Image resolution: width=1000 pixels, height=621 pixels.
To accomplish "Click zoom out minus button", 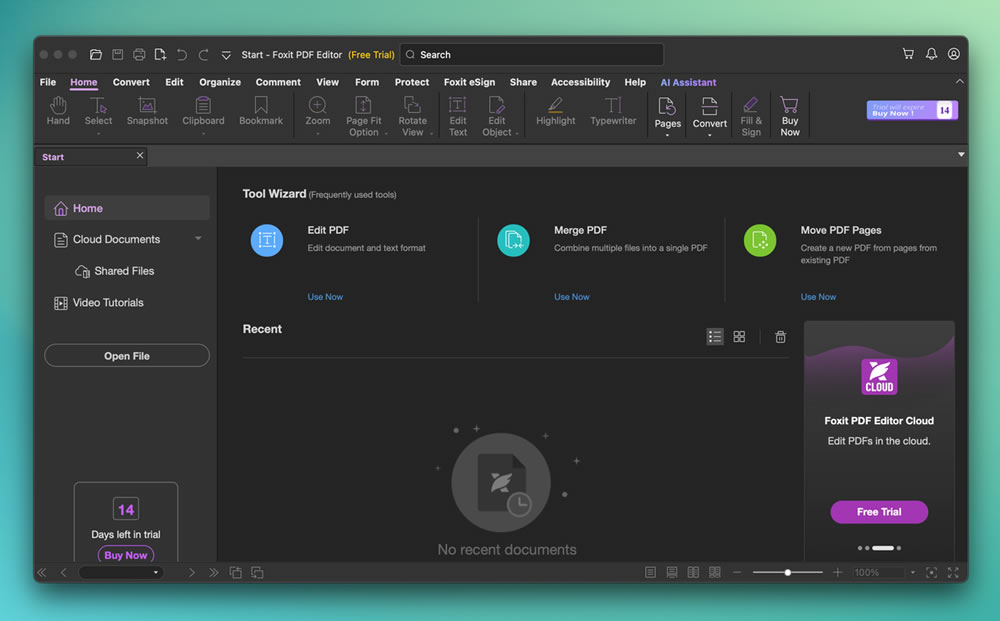I will tap(737, 573).
